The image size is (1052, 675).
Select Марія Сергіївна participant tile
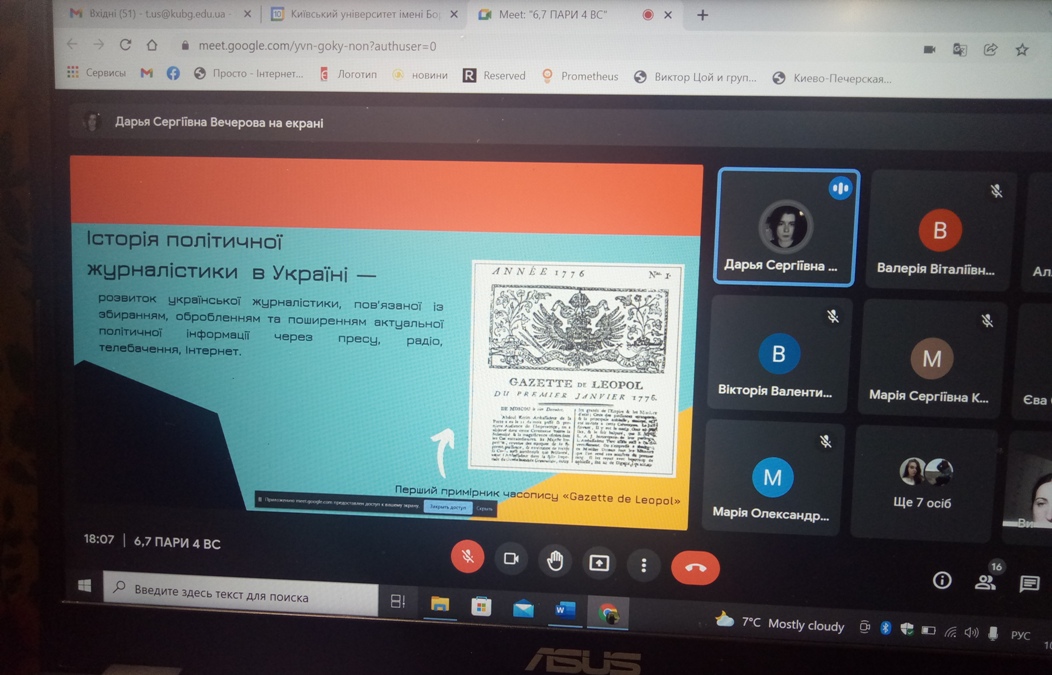[931, 358]
